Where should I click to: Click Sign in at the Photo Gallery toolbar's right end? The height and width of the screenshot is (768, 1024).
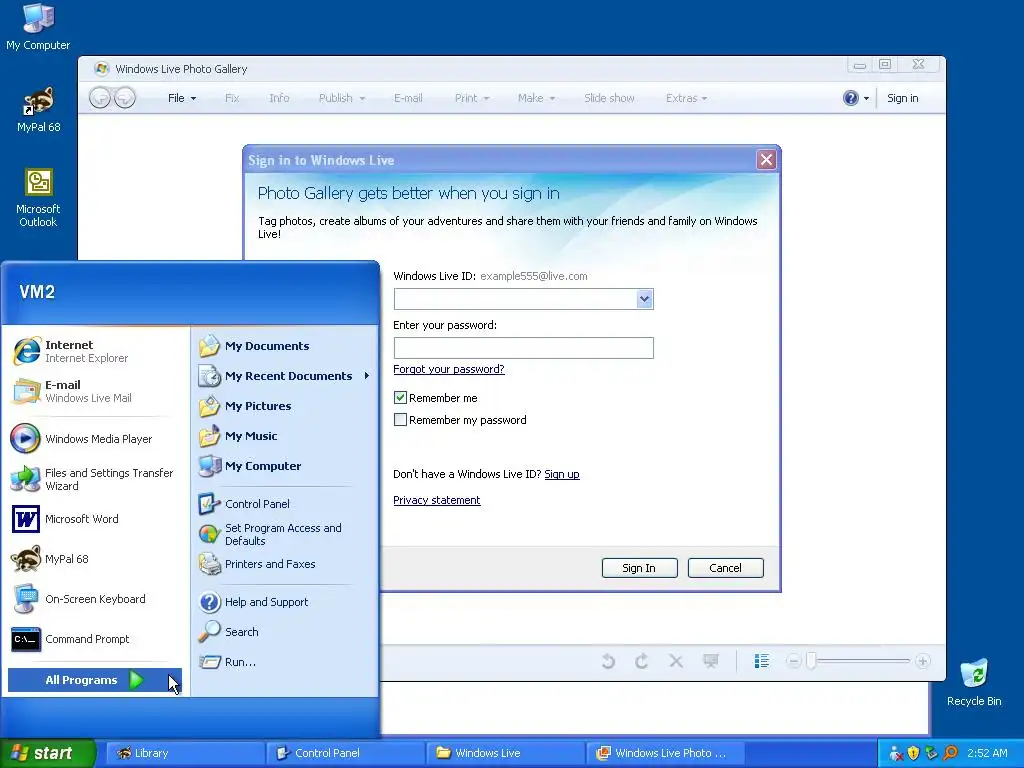click(x=903, y=98)
